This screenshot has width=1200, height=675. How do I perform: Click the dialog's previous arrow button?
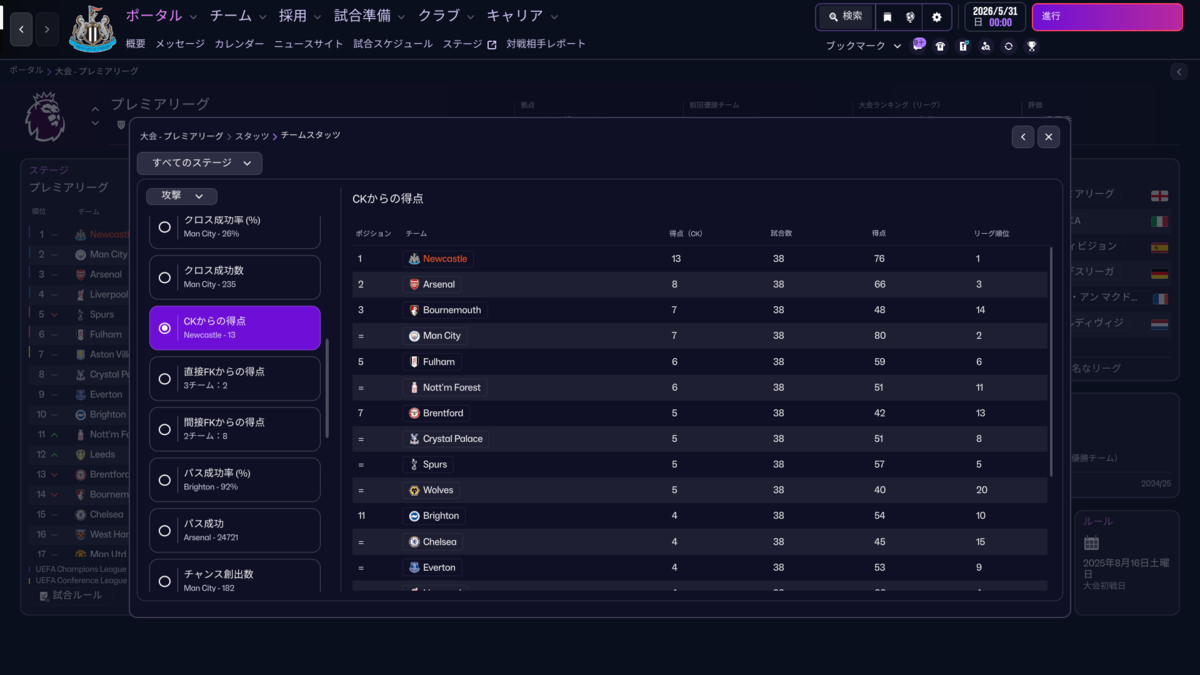click(1022, 137)
